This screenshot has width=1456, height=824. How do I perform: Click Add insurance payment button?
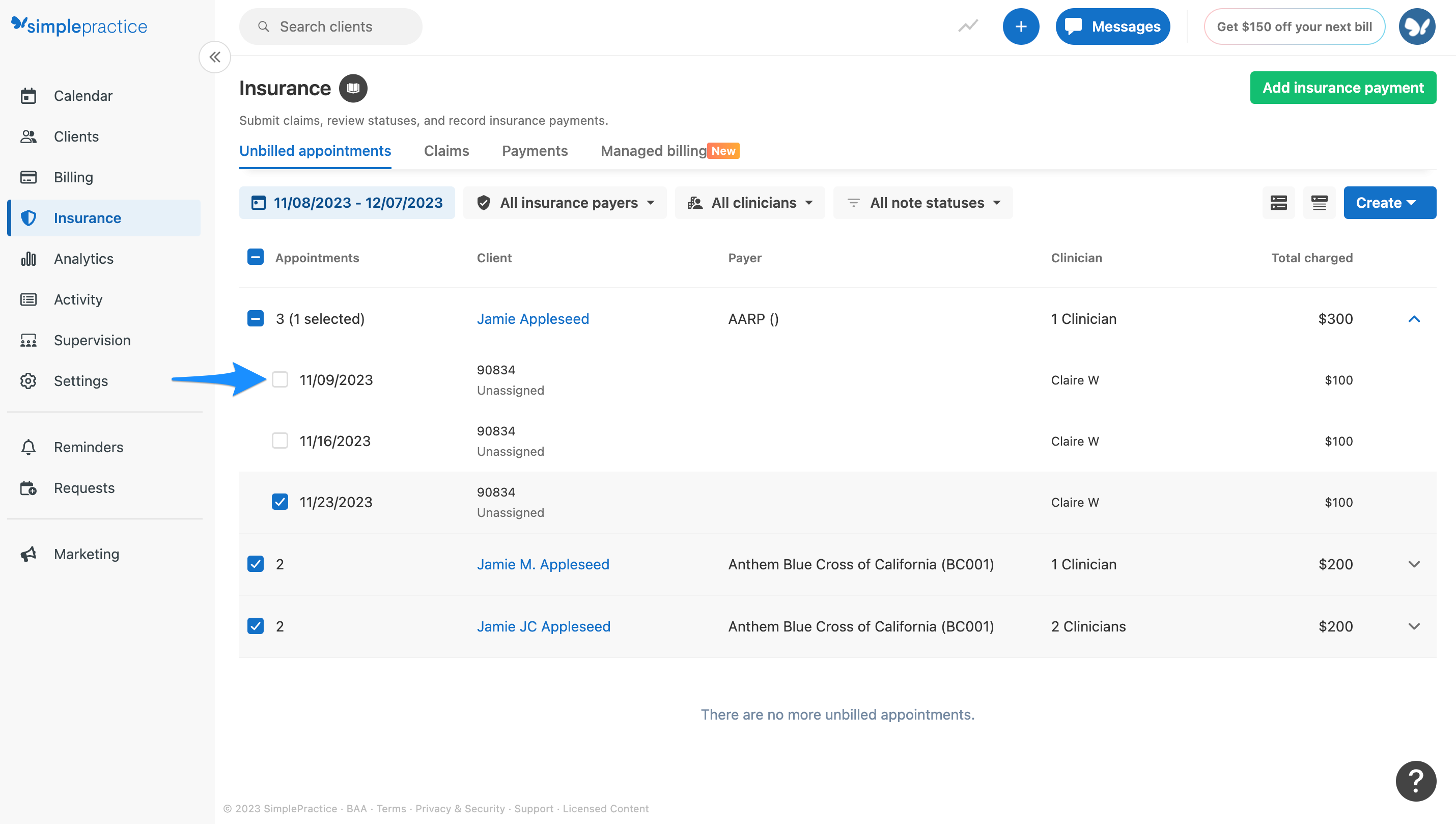click(x=1342, y=88)
